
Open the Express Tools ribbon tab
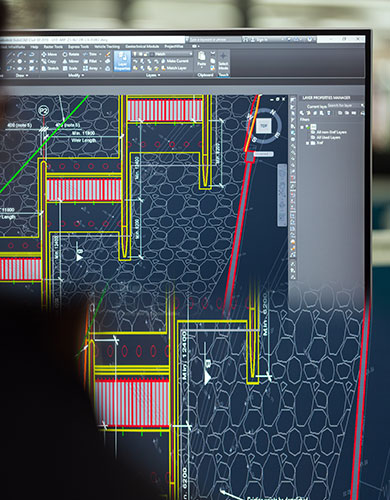(78, 47)
